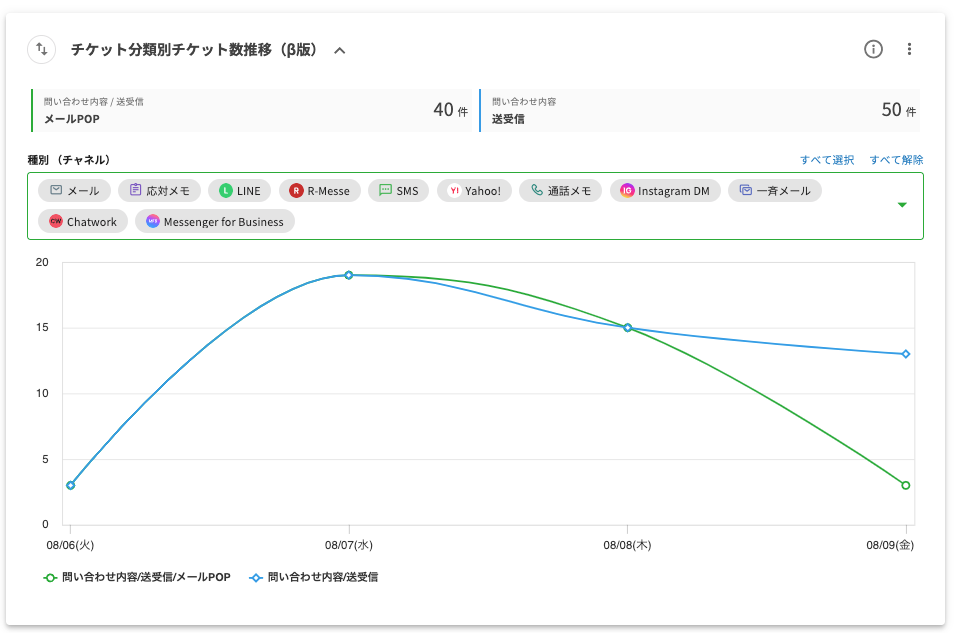Select the Yahoo! channel chip
The image size is (955, 633).
[474, 191]
